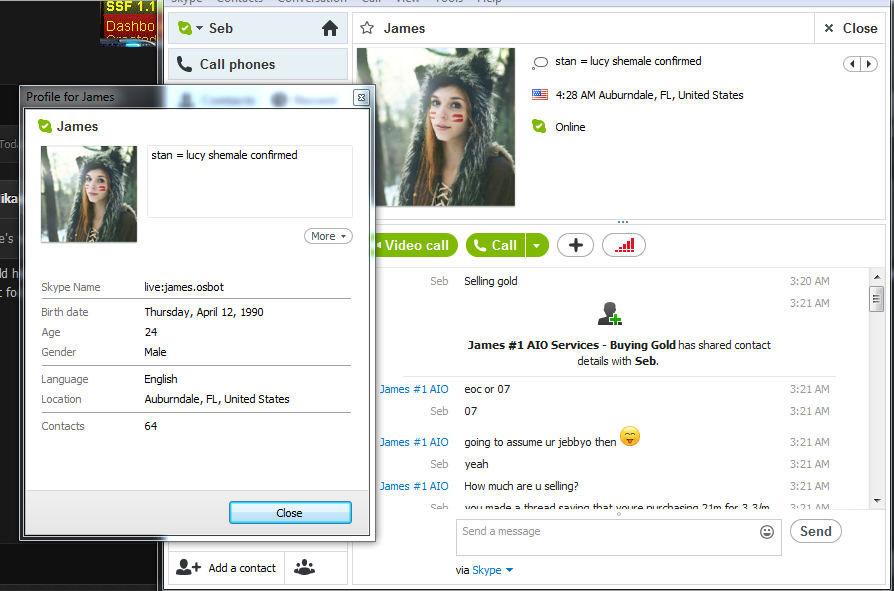Create a new group icon

[304, 568]
